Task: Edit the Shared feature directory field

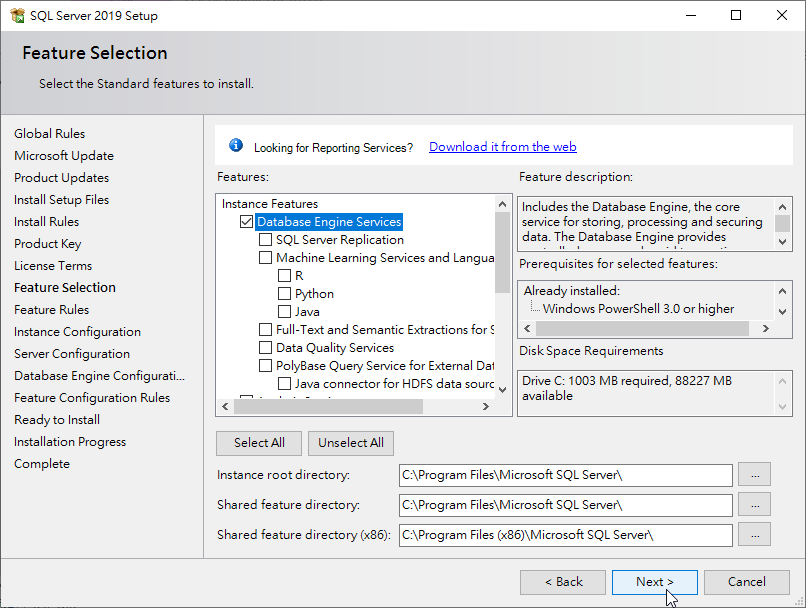Action: coord(565,505)
